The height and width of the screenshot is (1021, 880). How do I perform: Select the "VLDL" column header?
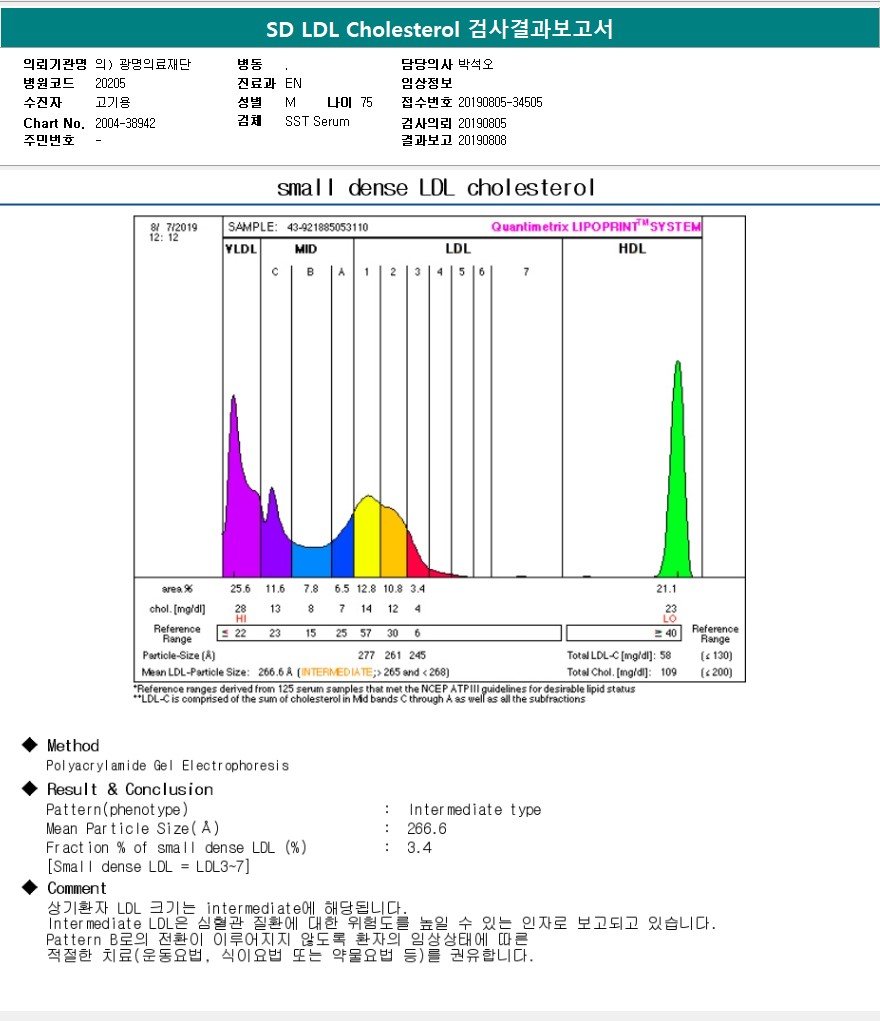point(241,249)
